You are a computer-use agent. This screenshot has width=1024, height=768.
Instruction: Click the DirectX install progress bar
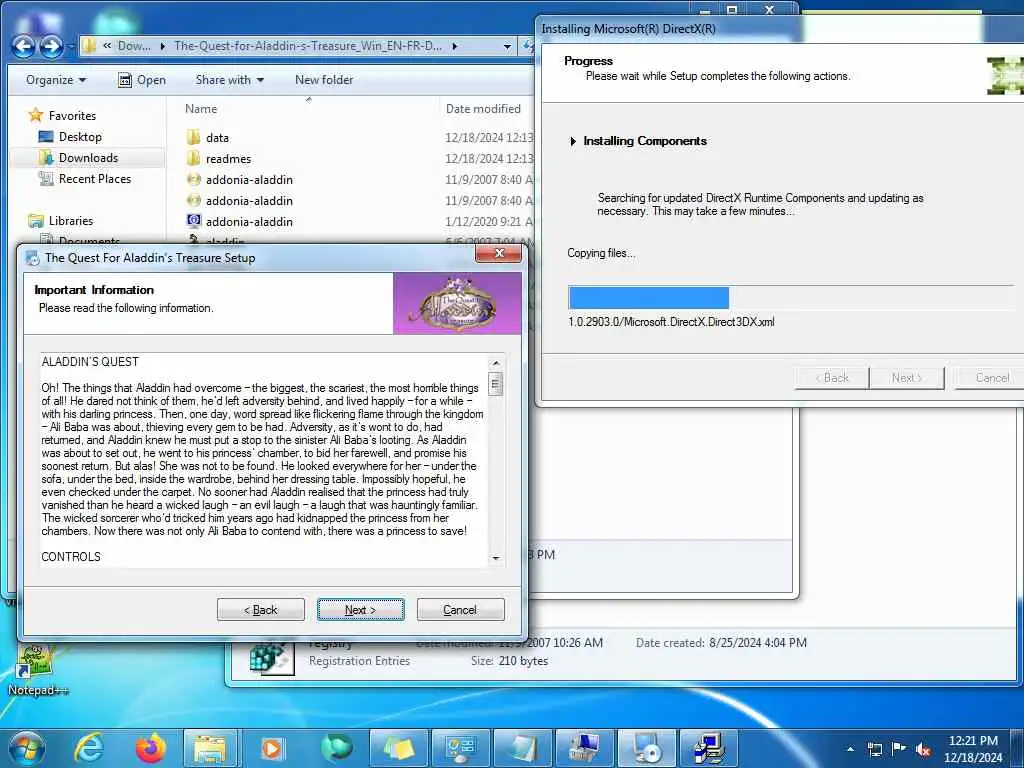coord(790,297)
